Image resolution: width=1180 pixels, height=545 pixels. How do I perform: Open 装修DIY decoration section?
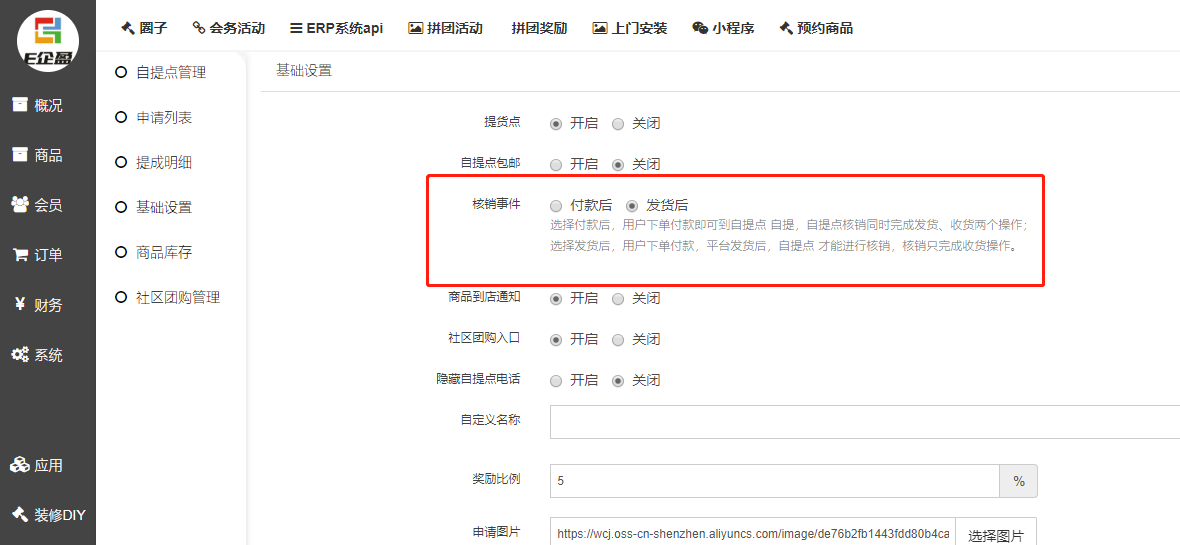click(48, 515)
